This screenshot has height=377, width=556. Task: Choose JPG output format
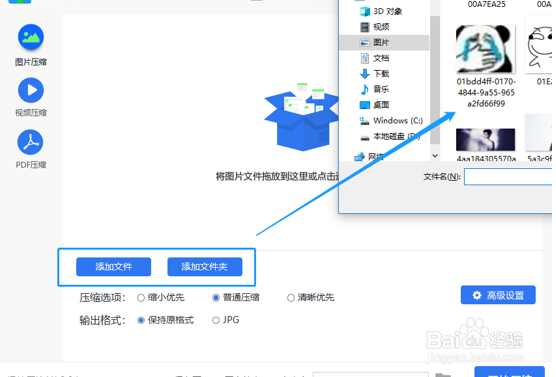pyautogui.click(x=226, y=320)
